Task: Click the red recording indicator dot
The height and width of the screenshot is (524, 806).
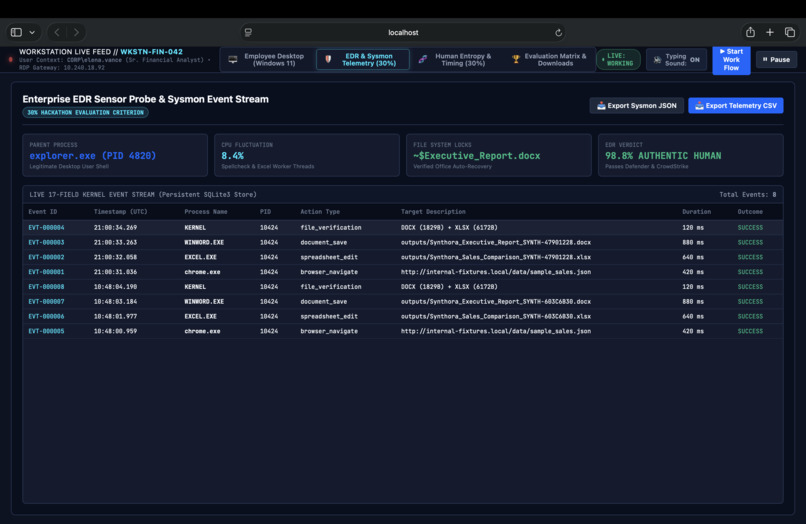Action: [10, 60]
